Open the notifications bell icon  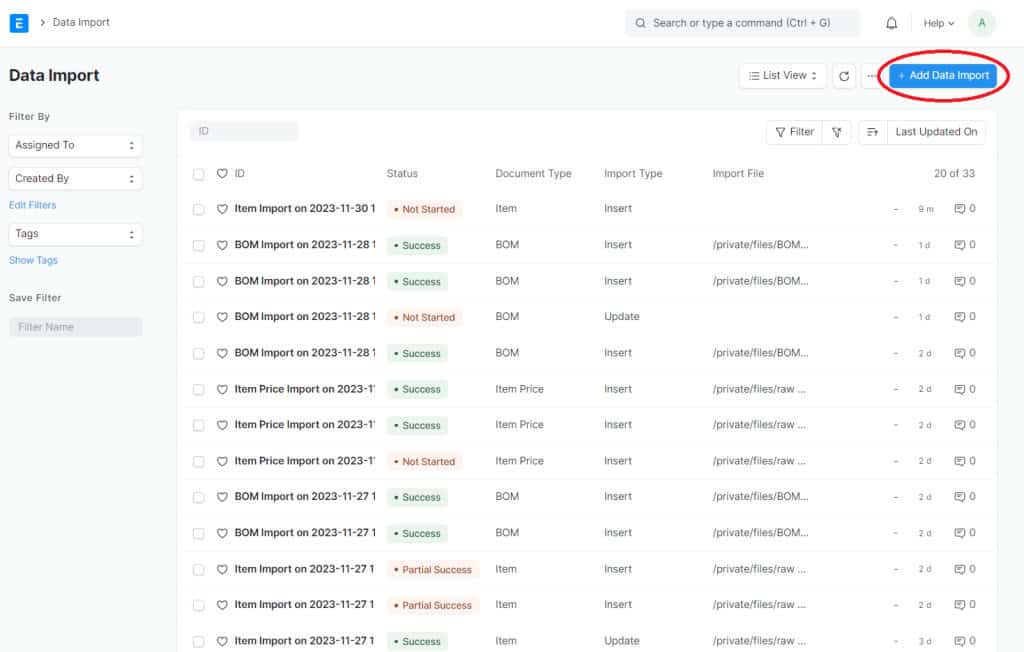pos(891,23)
